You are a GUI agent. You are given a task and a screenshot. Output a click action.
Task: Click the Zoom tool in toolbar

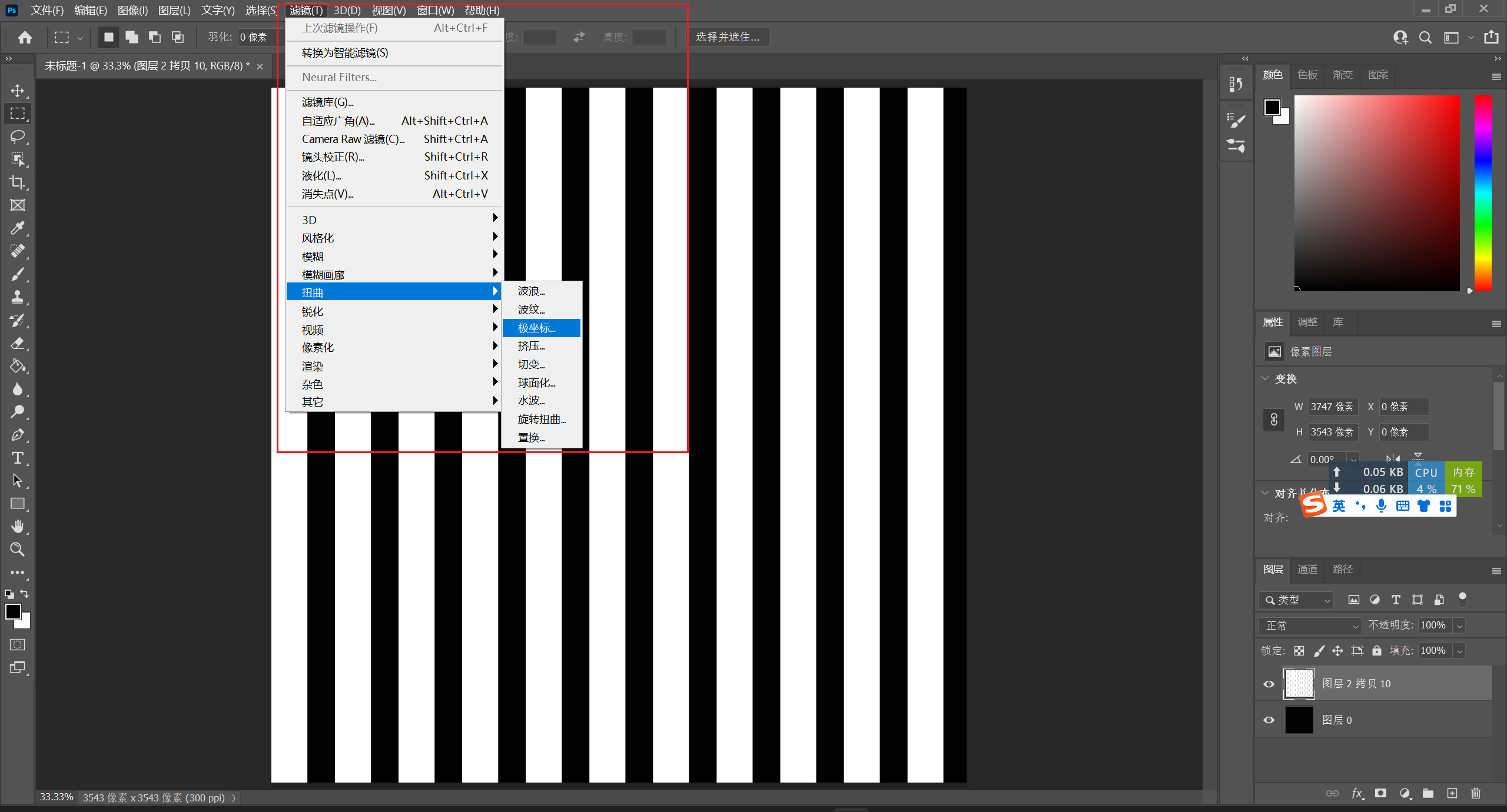[18, 550]
